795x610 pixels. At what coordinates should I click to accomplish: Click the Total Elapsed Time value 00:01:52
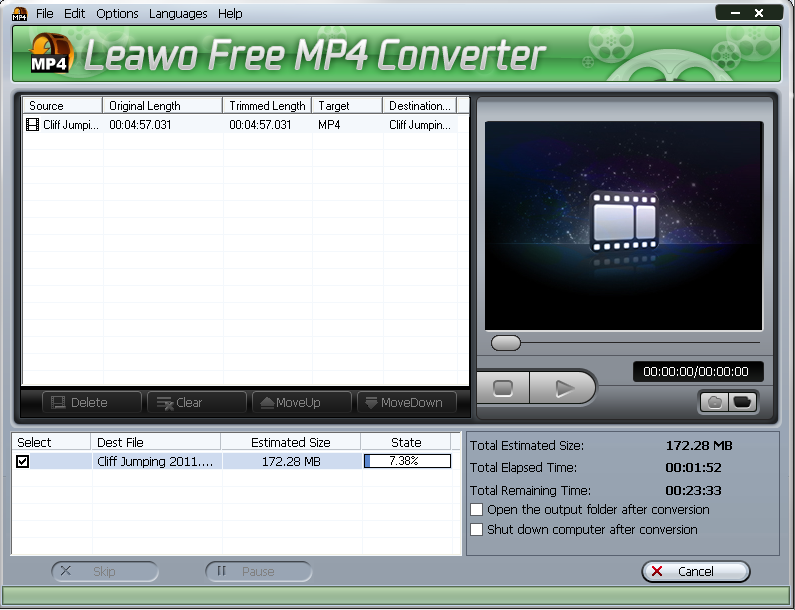(693, 468)
